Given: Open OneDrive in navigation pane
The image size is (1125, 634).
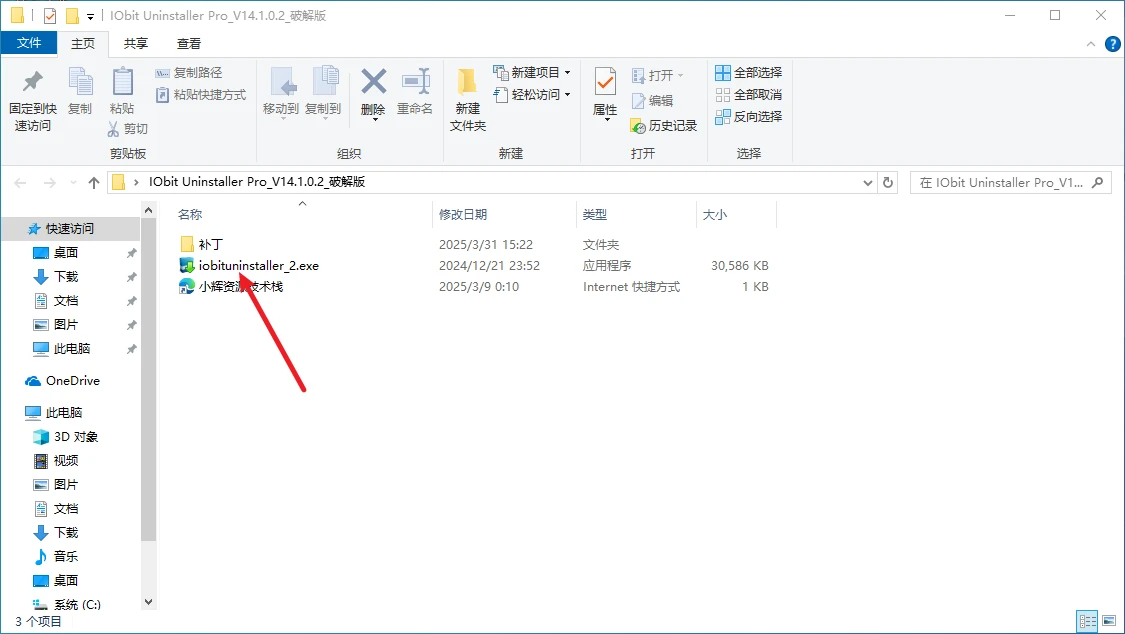Looking at the screenshot, I should pyautogui.click(x=72, y=381).
